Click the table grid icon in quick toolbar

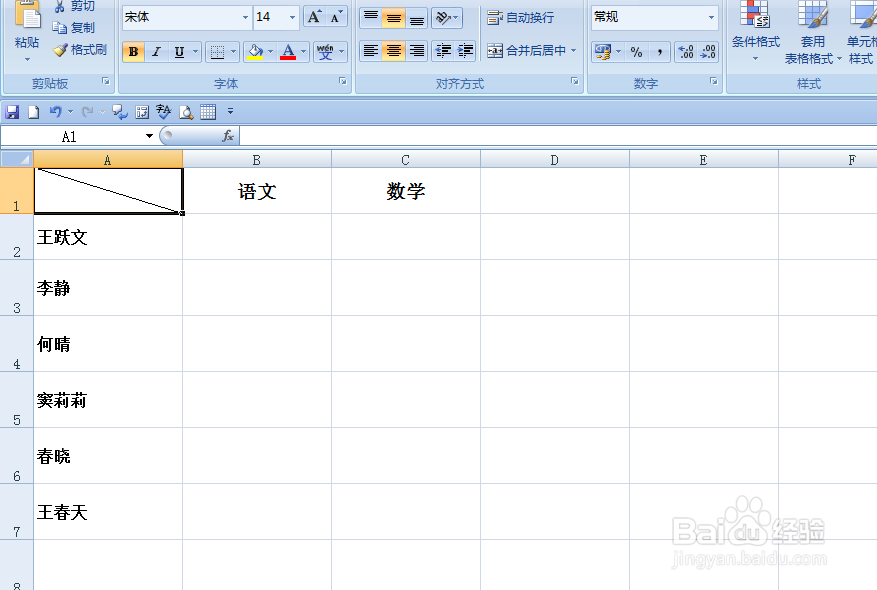208,112
